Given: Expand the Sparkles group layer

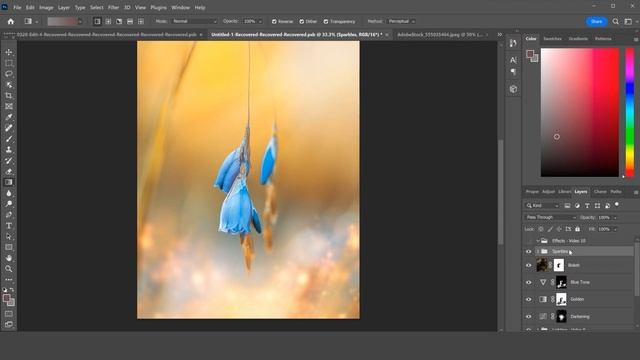Looking at the screenshot, I should pos(538,251).
